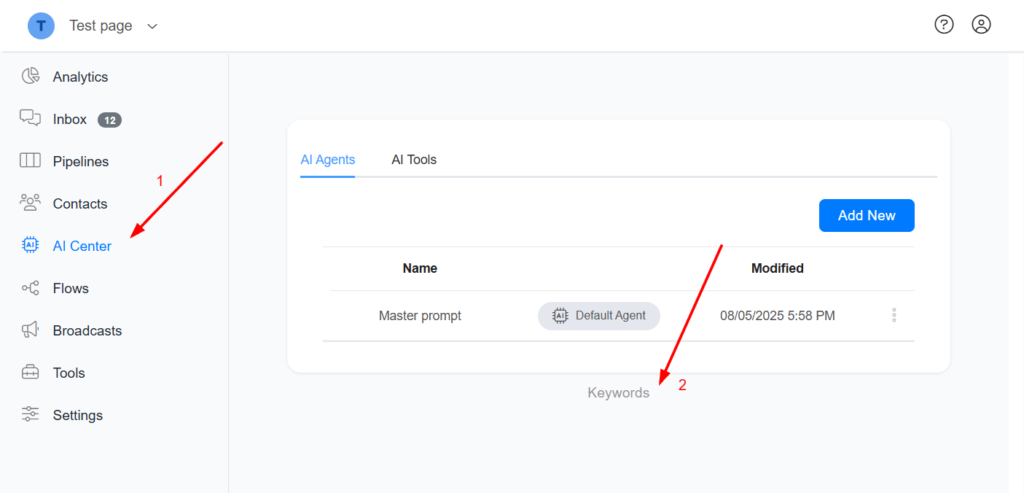
Task: Click the Add New button
Action: tap(867, 215)
